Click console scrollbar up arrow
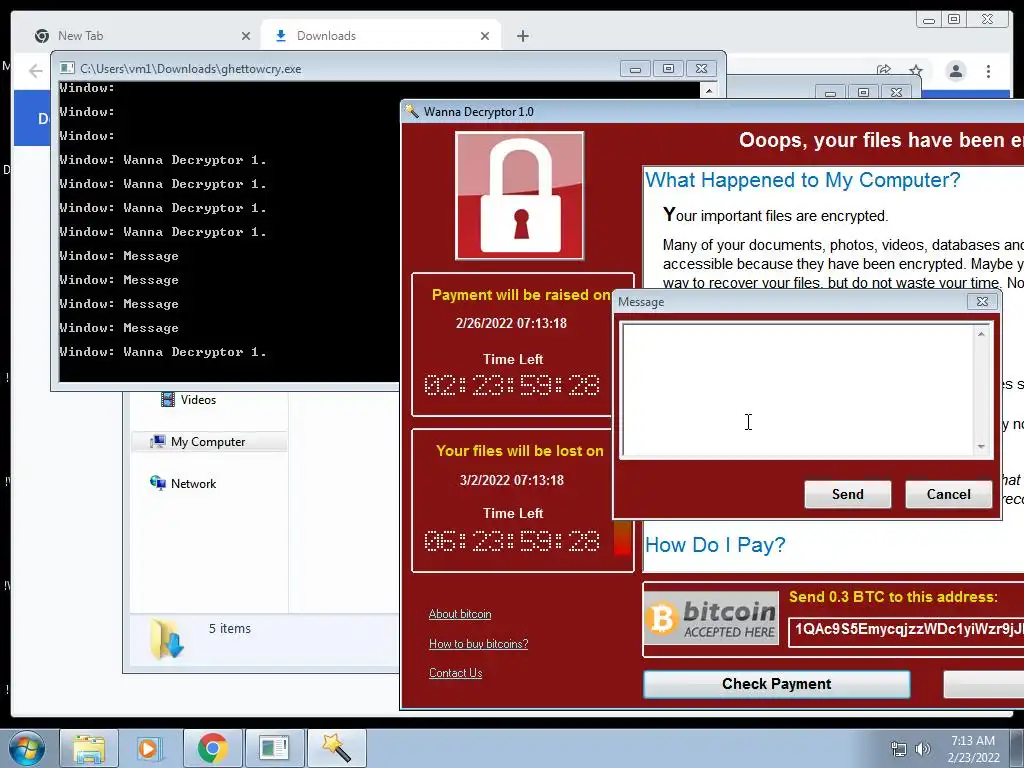The width and height of the screenshot is (1024, 768). coord(709,90)
